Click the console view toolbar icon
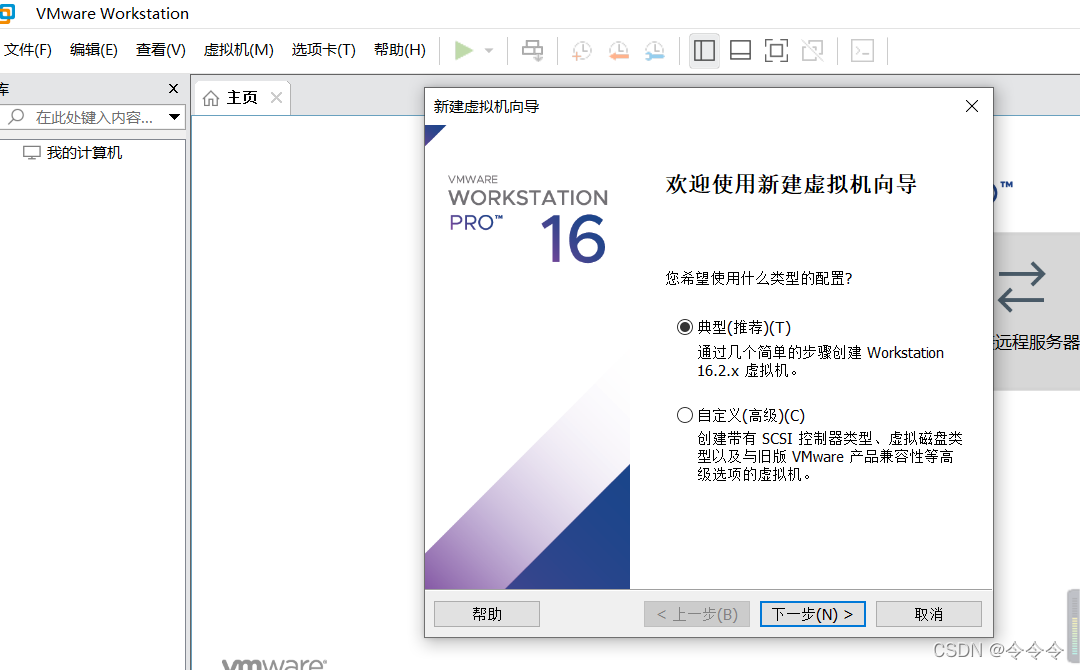Screen dimensions: 1080x670 (x=862, y=50)
